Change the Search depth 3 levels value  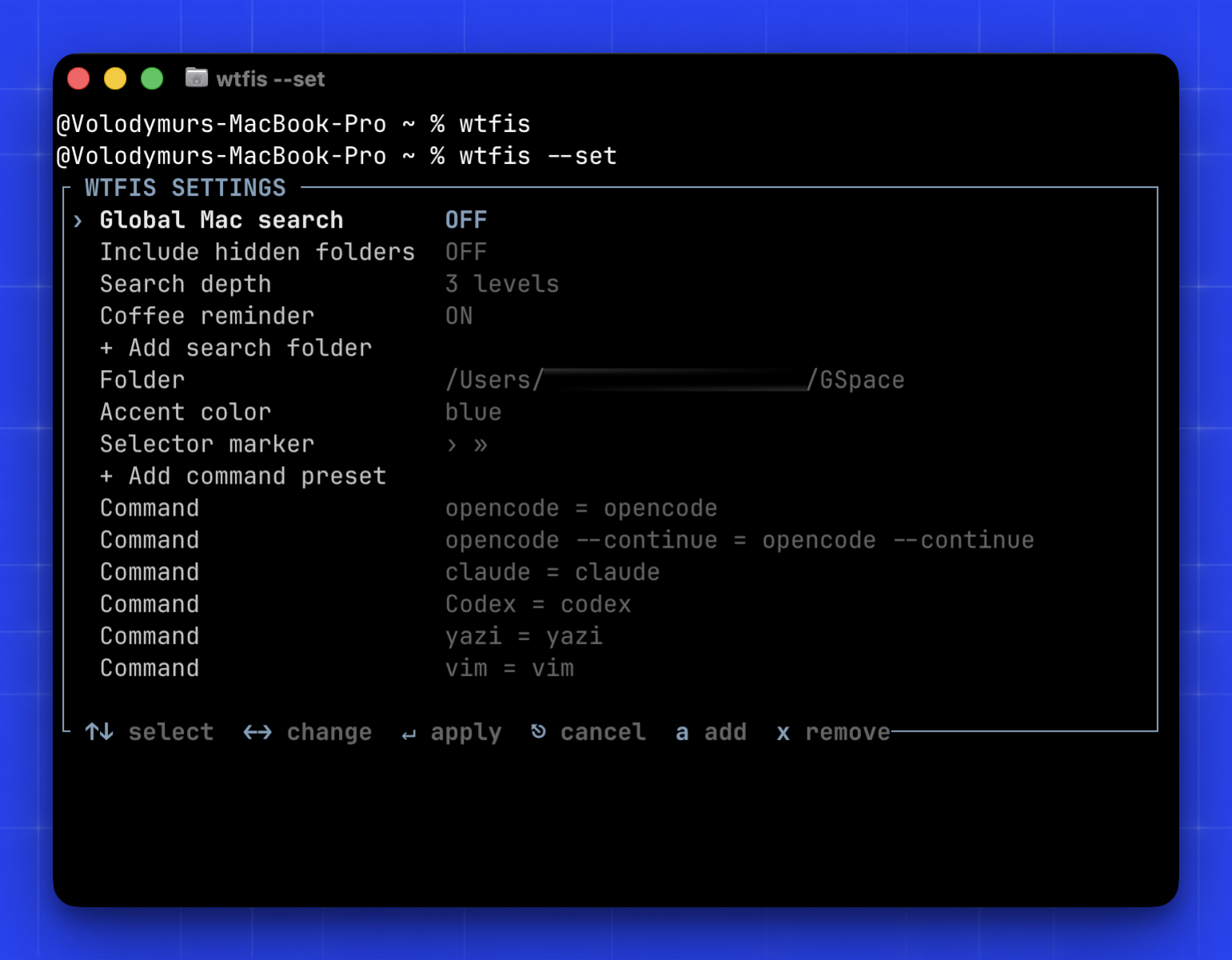pyautogui.click(x=502, y=284)
